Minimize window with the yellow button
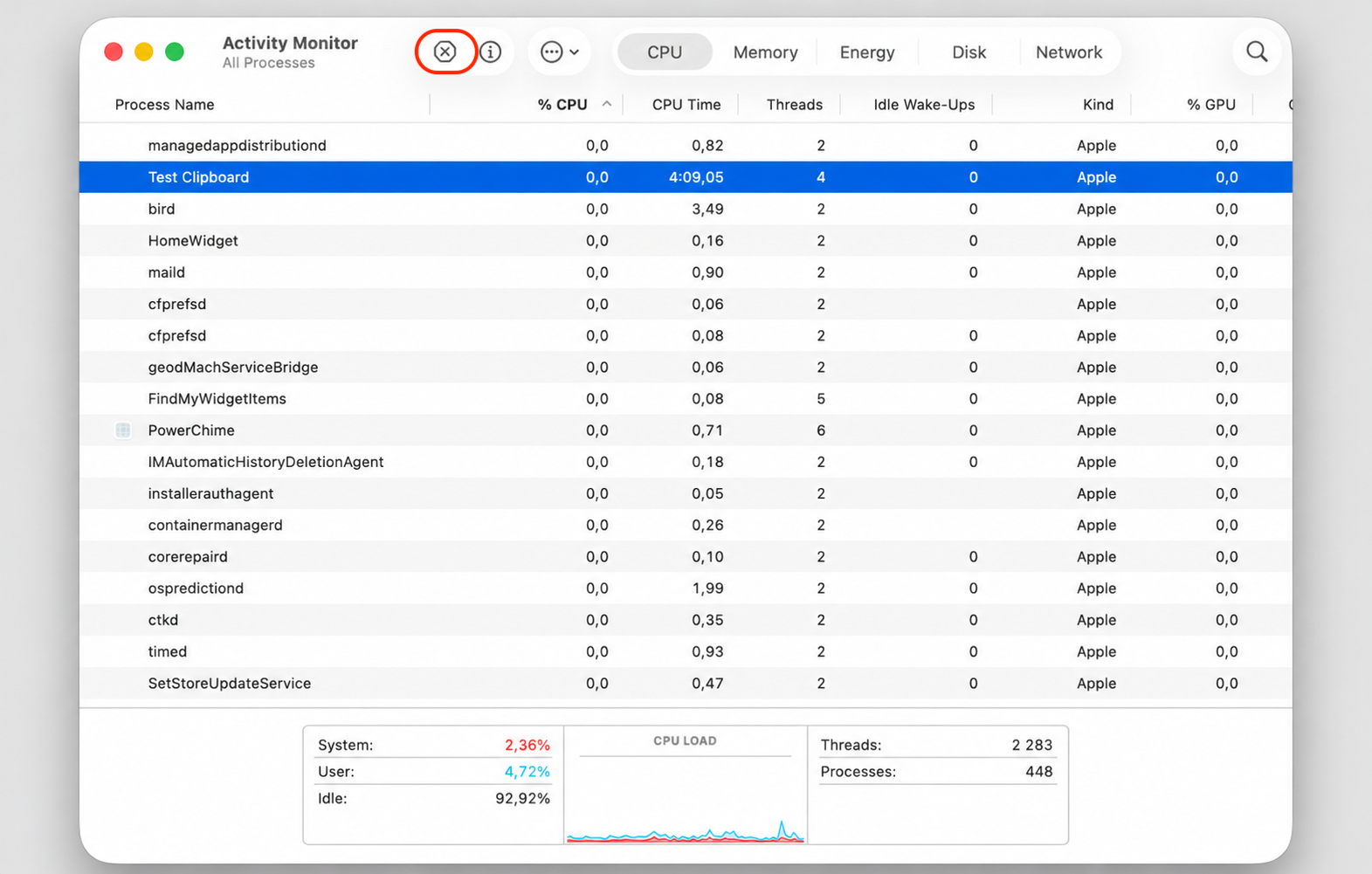Screen dimensions: 1372x874 144,52
